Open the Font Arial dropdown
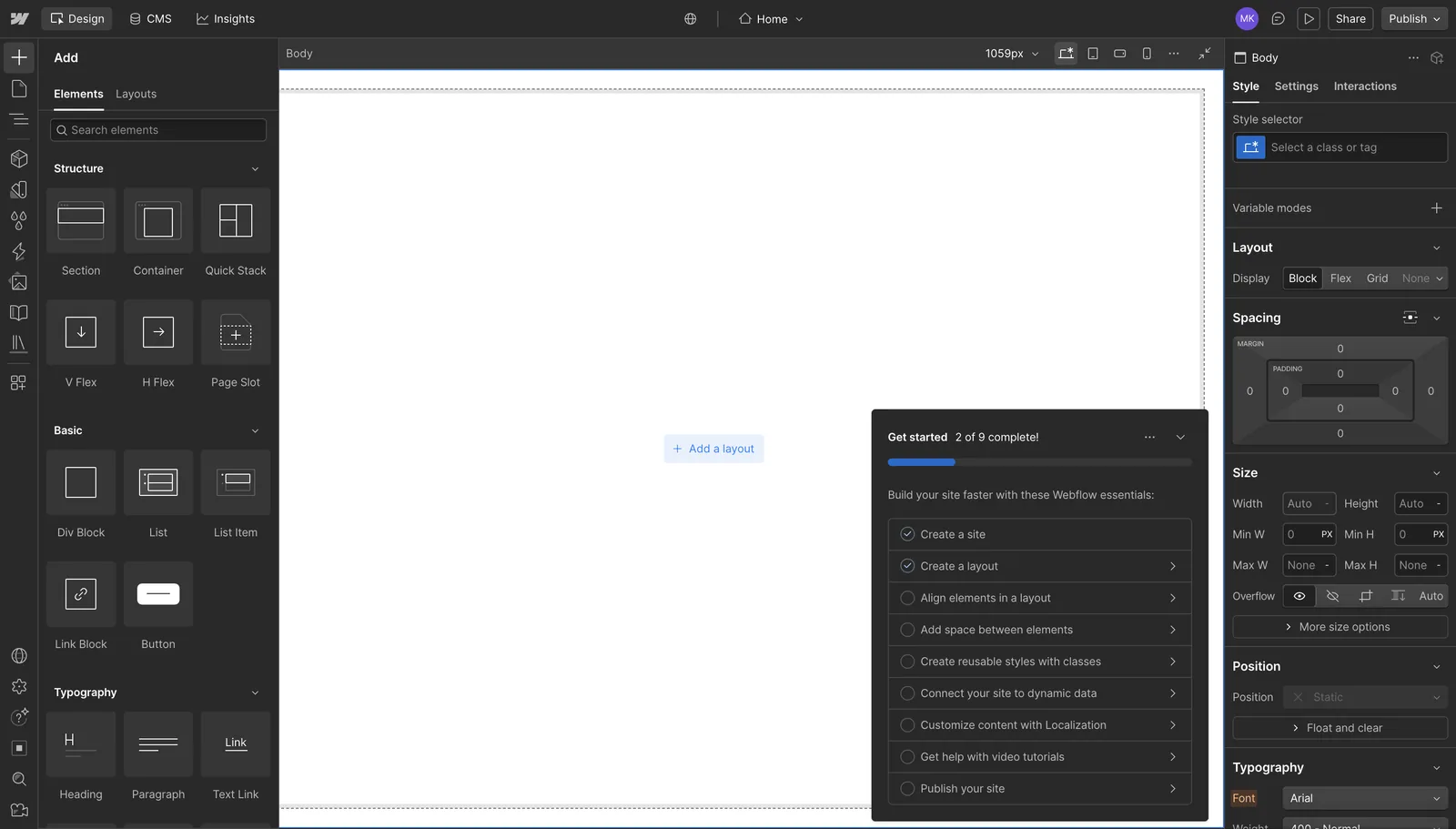 point(1364,798)
